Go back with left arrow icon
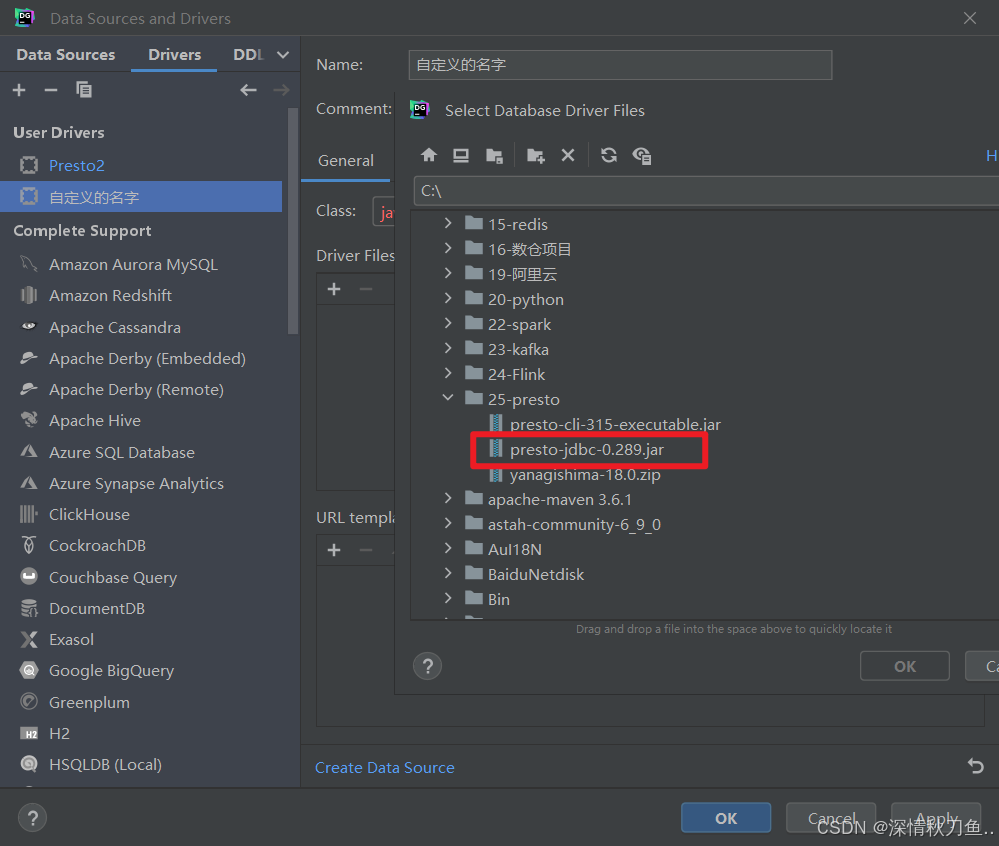999x846 pixels. click(248, 90)
